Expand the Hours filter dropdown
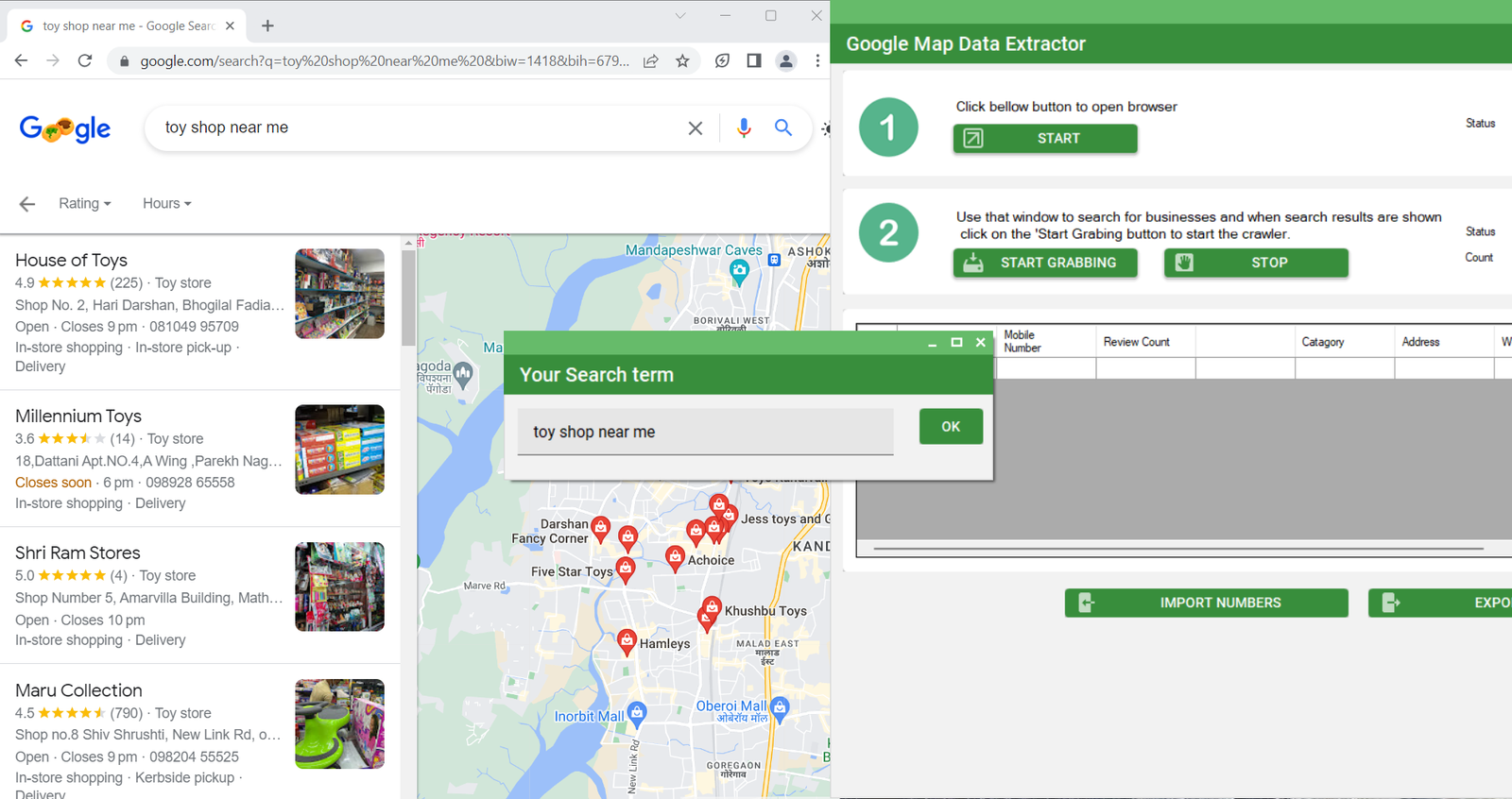The height and width of the screenshot is (799, 1512). click(x=166, y=204)
